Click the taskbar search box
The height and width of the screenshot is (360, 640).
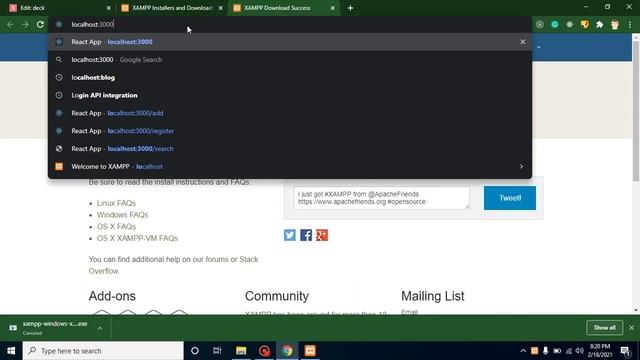pos(103,351)
